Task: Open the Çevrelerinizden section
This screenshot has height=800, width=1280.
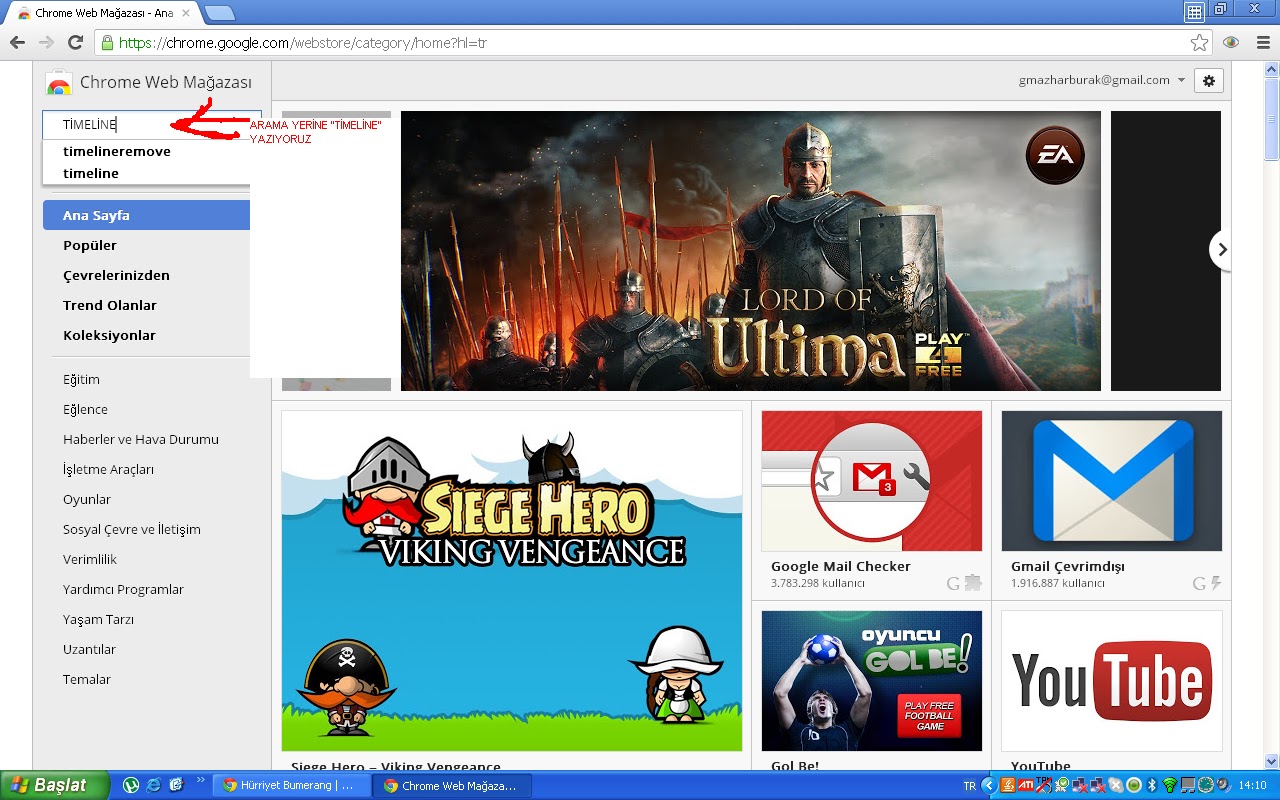Action: [116, 275]
